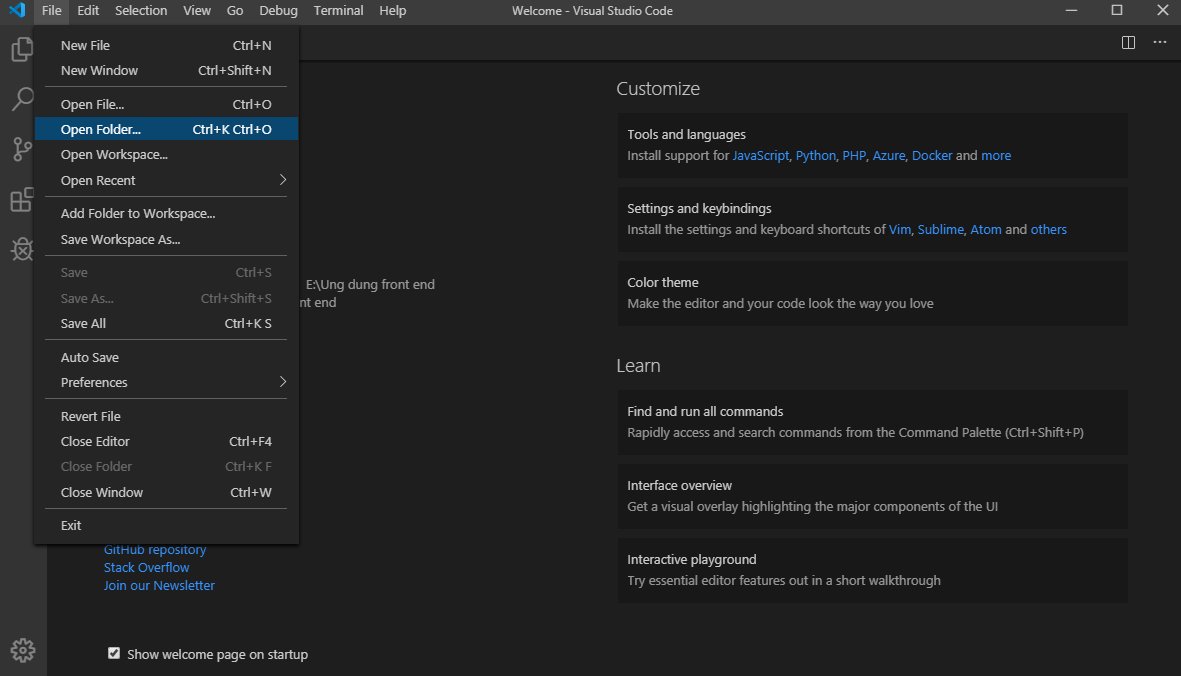Screen dimensions: 1181x676
Task: Click the VS Code logo icon
Action: click(17, 11)
